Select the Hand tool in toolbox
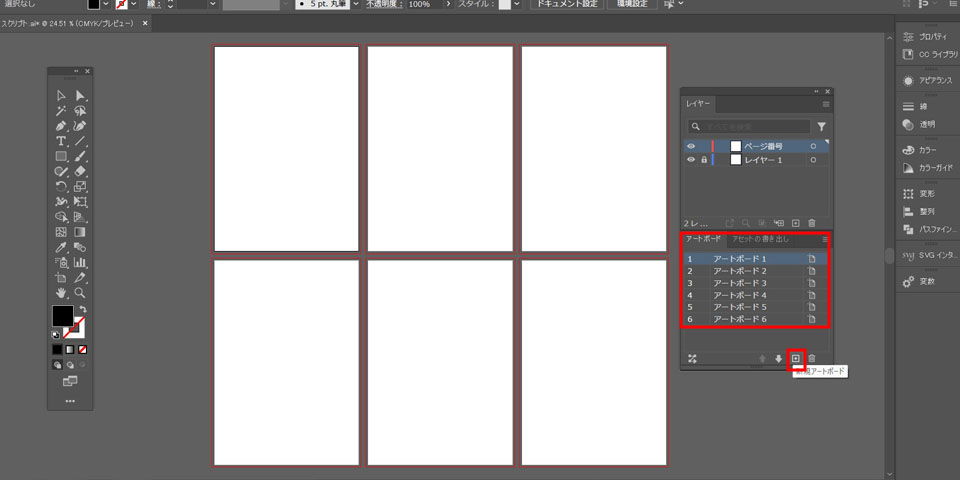 pos(61,293)
